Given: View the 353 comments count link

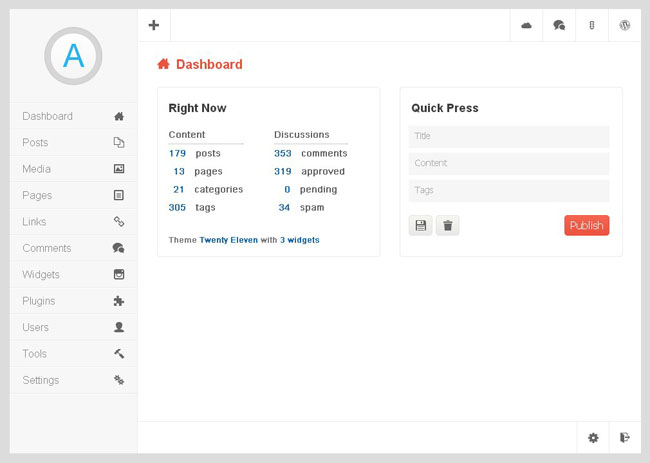Looking at the screenshot, I should [x=283, y=153].
